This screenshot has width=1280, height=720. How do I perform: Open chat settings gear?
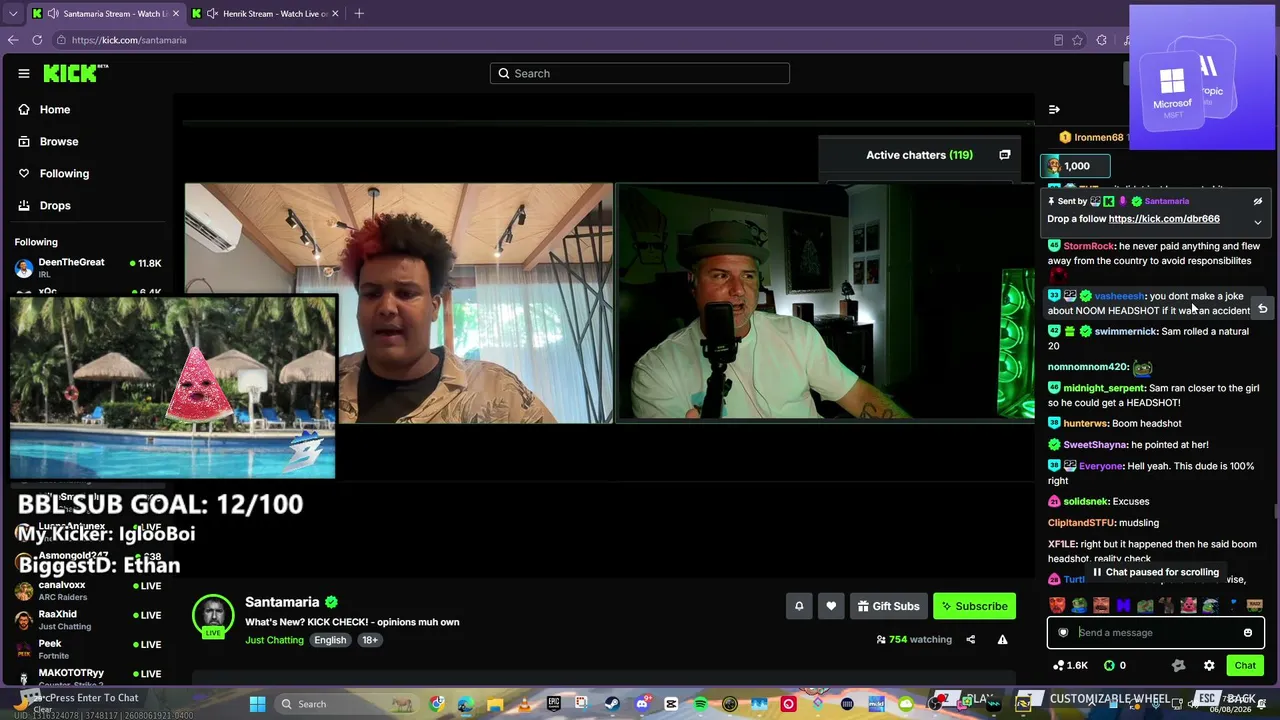(1209, 665)
